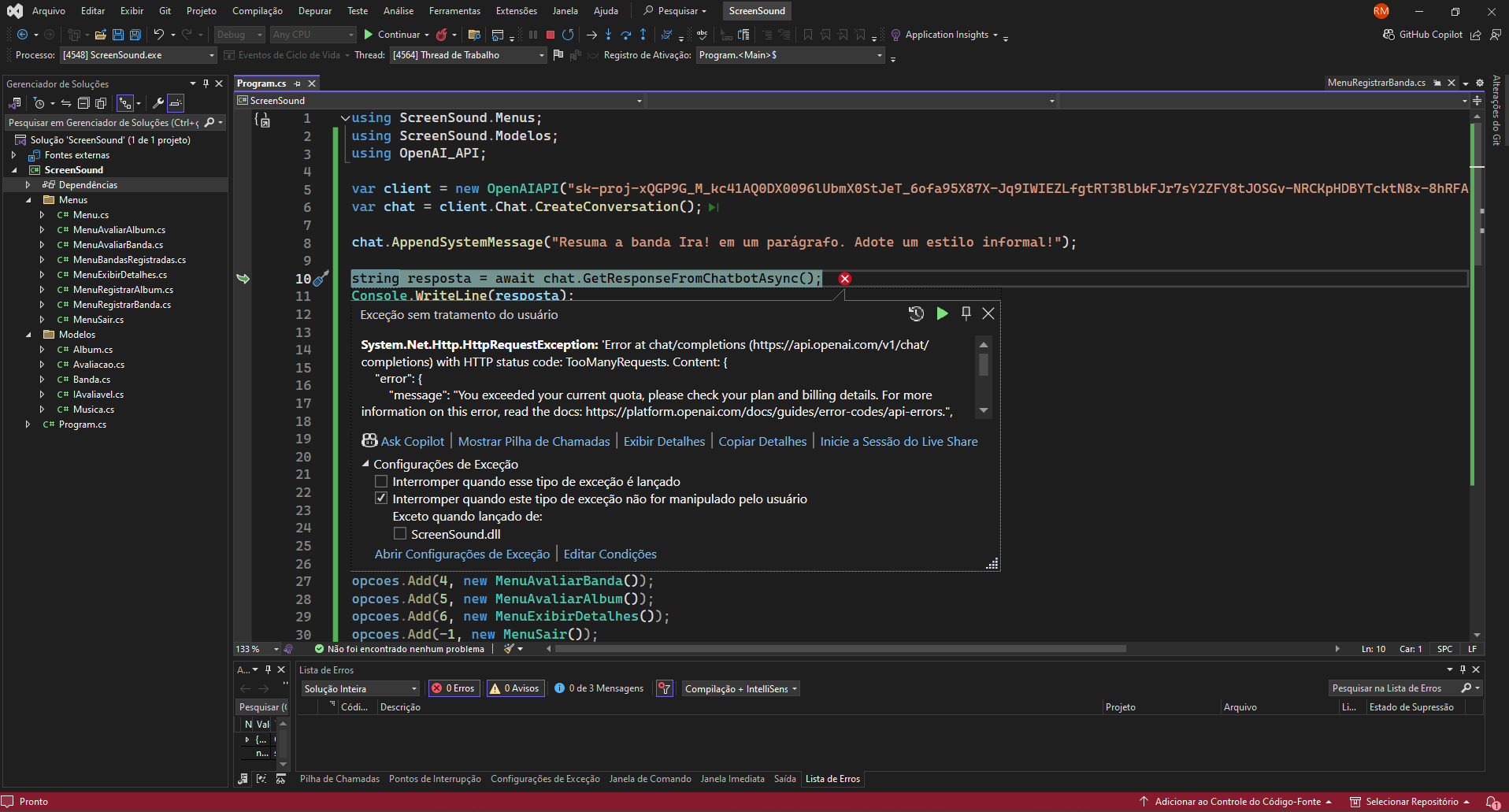Click the Pending Changes Filter clock icon
The image size is (1509, 812).
[x=39, y=103]
